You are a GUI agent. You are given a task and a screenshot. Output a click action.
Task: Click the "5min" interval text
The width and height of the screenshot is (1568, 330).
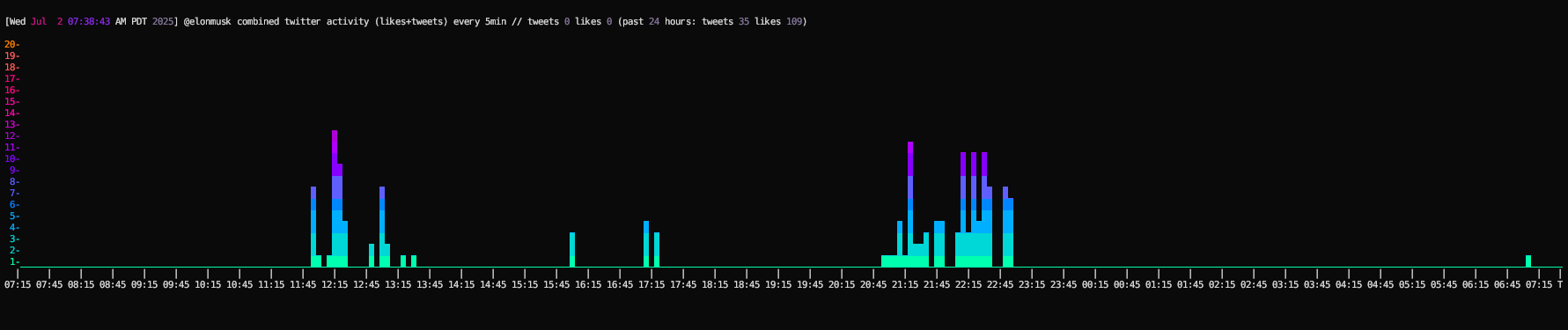tap(496, 22)
